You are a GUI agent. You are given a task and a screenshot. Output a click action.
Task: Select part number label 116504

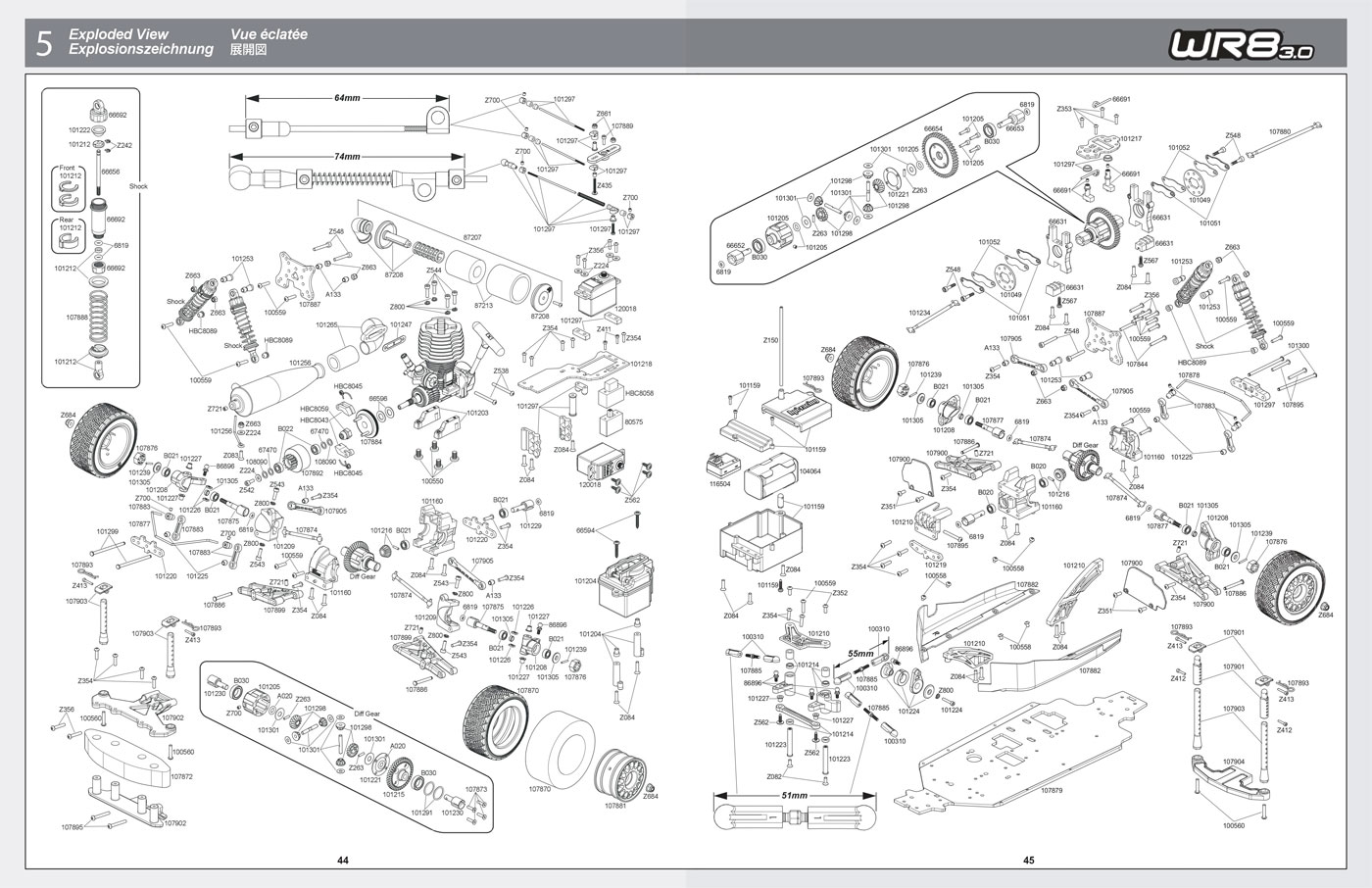tap(718, 483)
